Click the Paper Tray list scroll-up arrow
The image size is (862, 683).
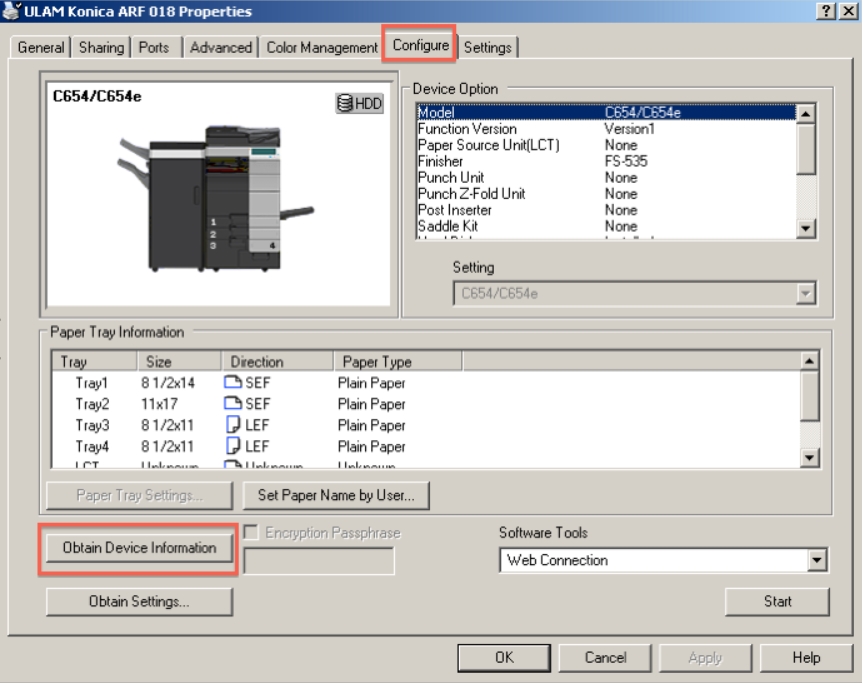click(809, 361)
